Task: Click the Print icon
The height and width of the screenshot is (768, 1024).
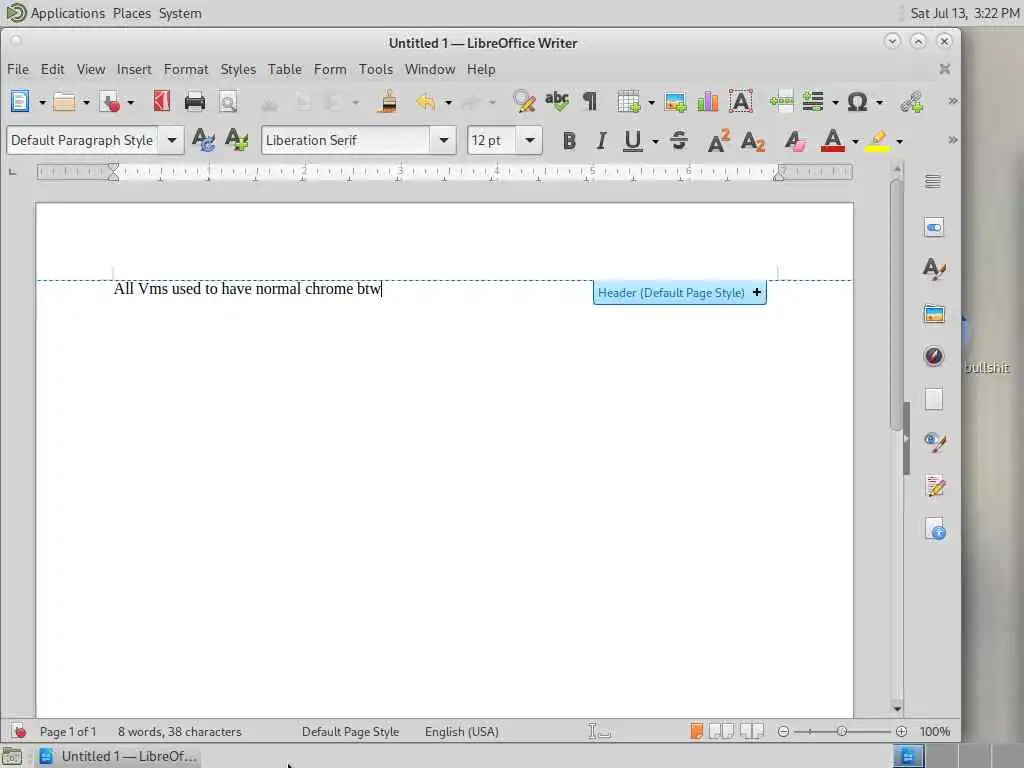Action: pos(195,102)
